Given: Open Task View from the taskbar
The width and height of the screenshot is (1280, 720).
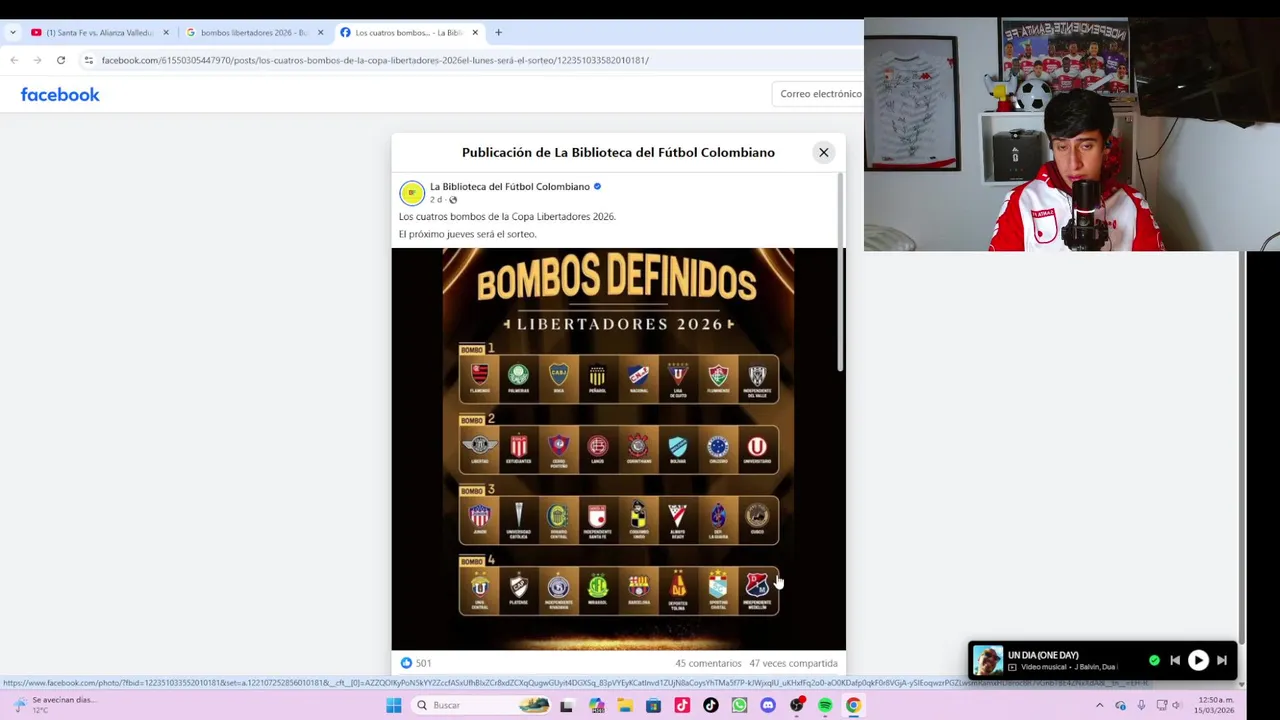Looking at the screenshot, I should 566,705.
